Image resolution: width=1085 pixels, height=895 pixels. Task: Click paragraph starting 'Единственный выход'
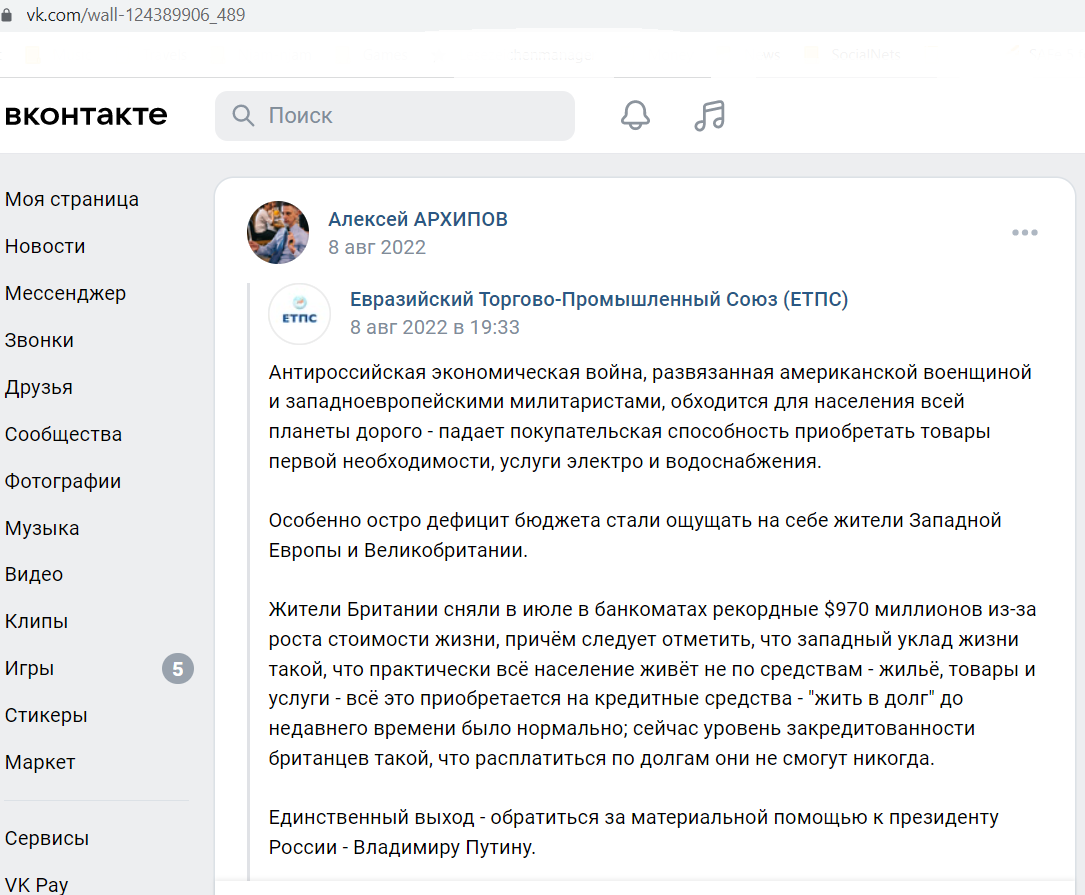coord(633,832)
